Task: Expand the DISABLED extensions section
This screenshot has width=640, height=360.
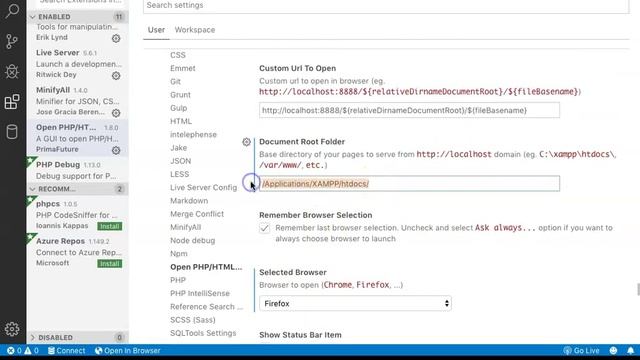Action: [x=78, y=338]
